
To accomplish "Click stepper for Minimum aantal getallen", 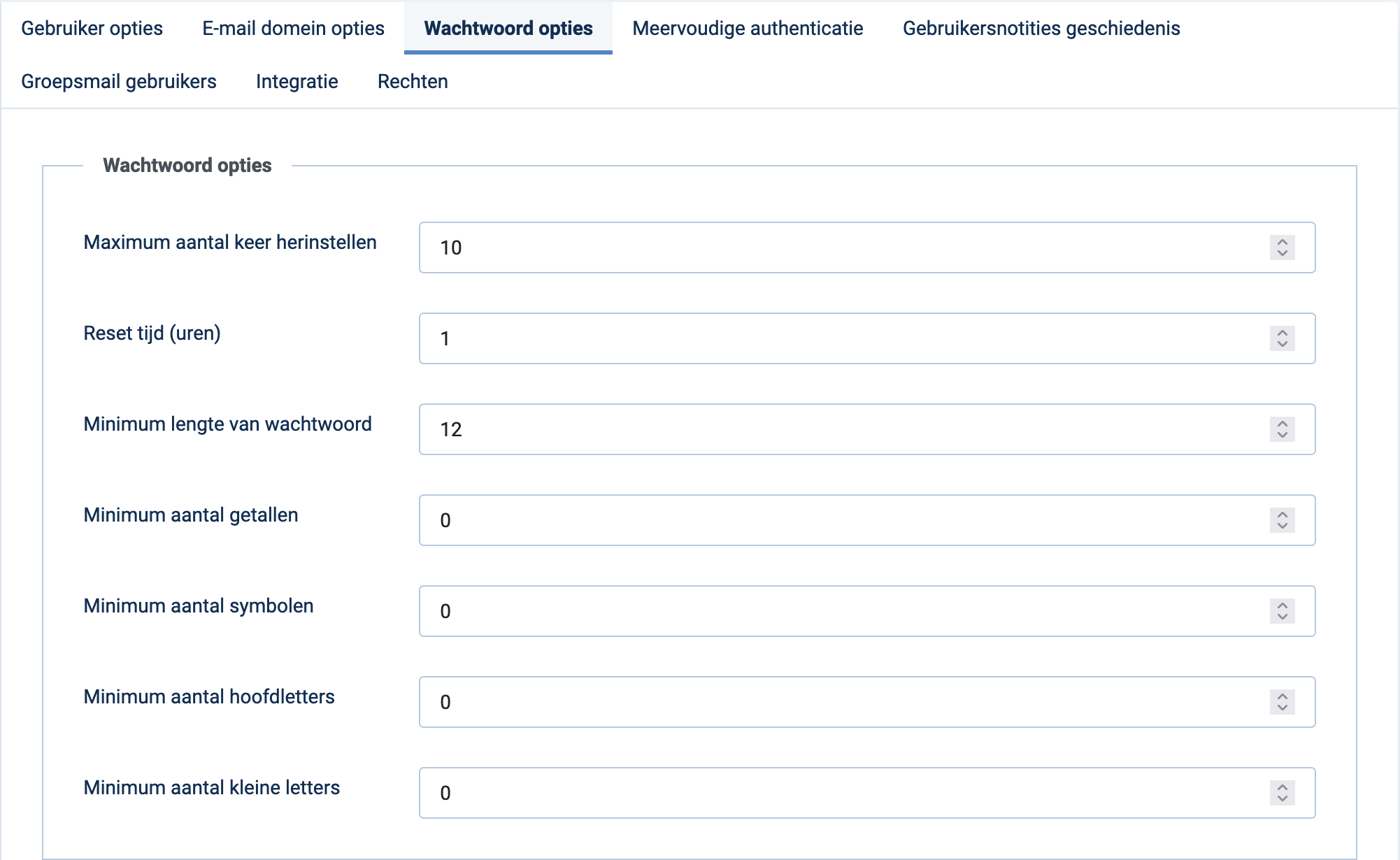I will [x=1282, y=520].
